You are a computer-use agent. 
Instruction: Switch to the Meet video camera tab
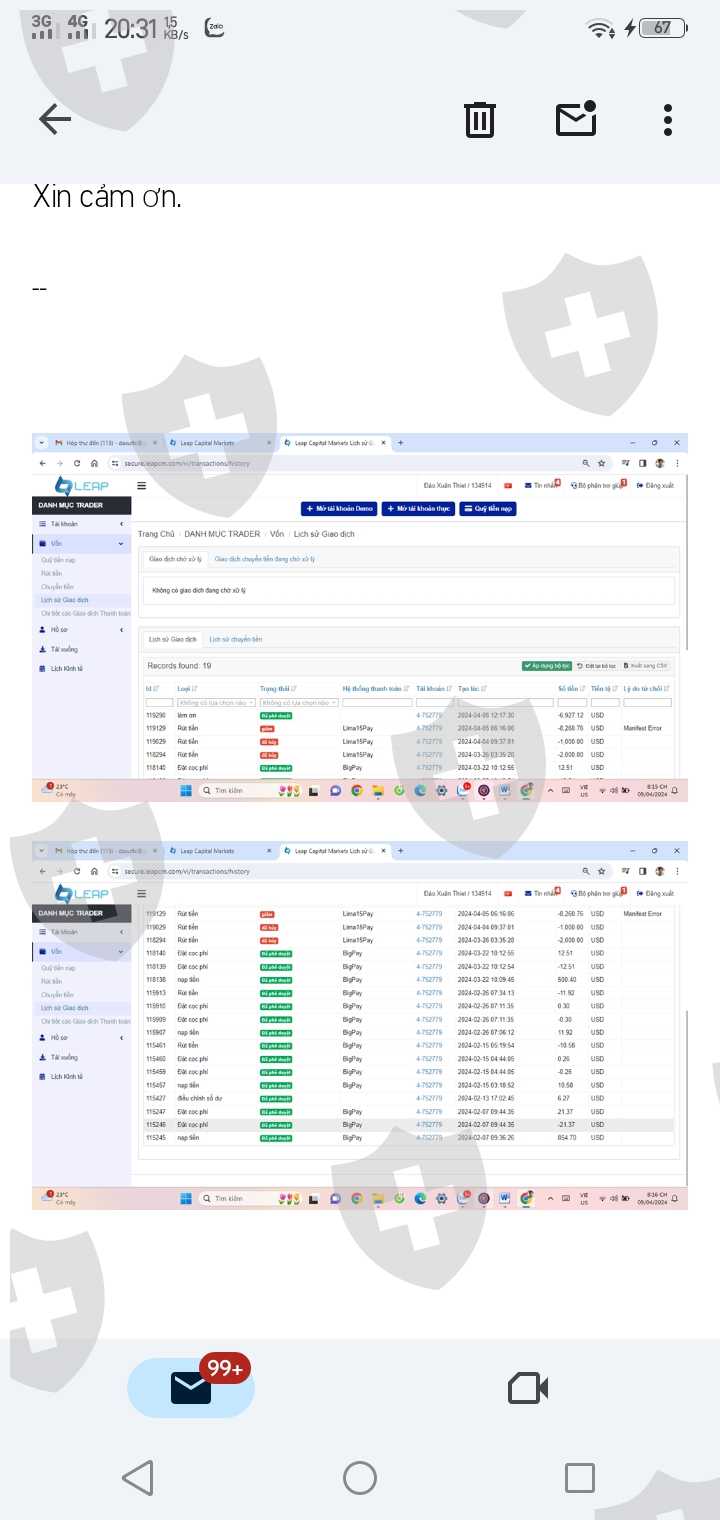[x=528, y=1388]
